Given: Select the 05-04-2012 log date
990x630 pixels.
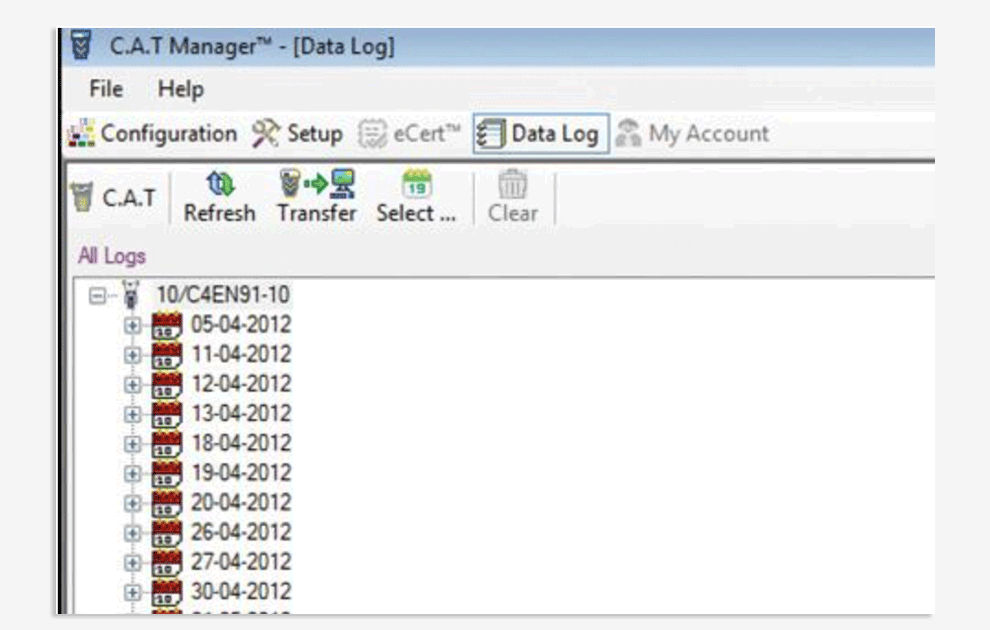Looking at the screenshot, I should coord(241,324).
